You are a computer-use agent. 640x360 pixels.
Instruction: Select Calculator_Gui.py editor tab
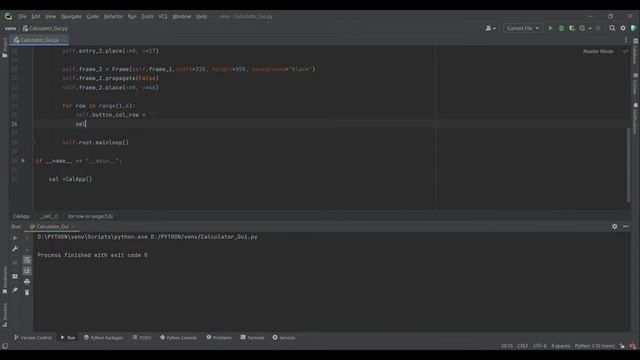(x=40, y=40)
